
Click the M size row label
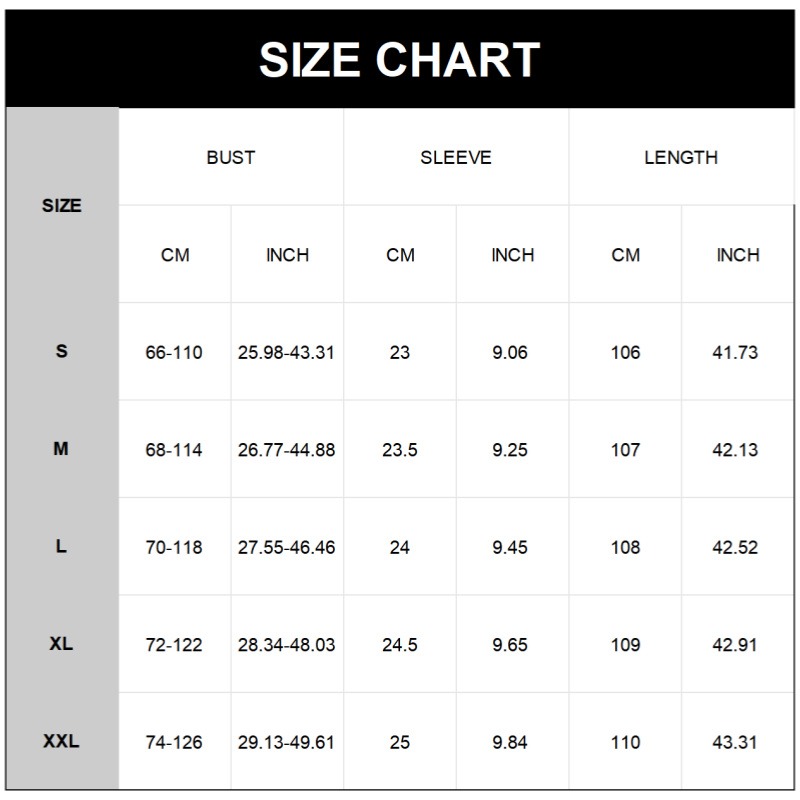coord(62,450)
